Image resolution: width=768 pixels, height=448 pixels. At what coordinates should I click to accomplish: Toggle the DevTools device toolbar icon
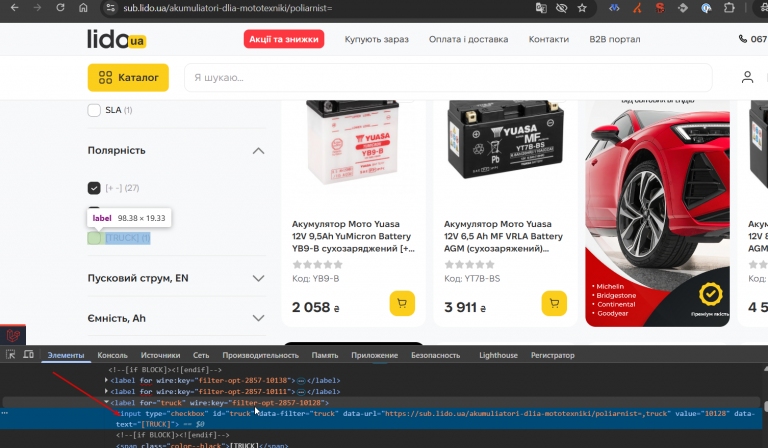[28, 354]
